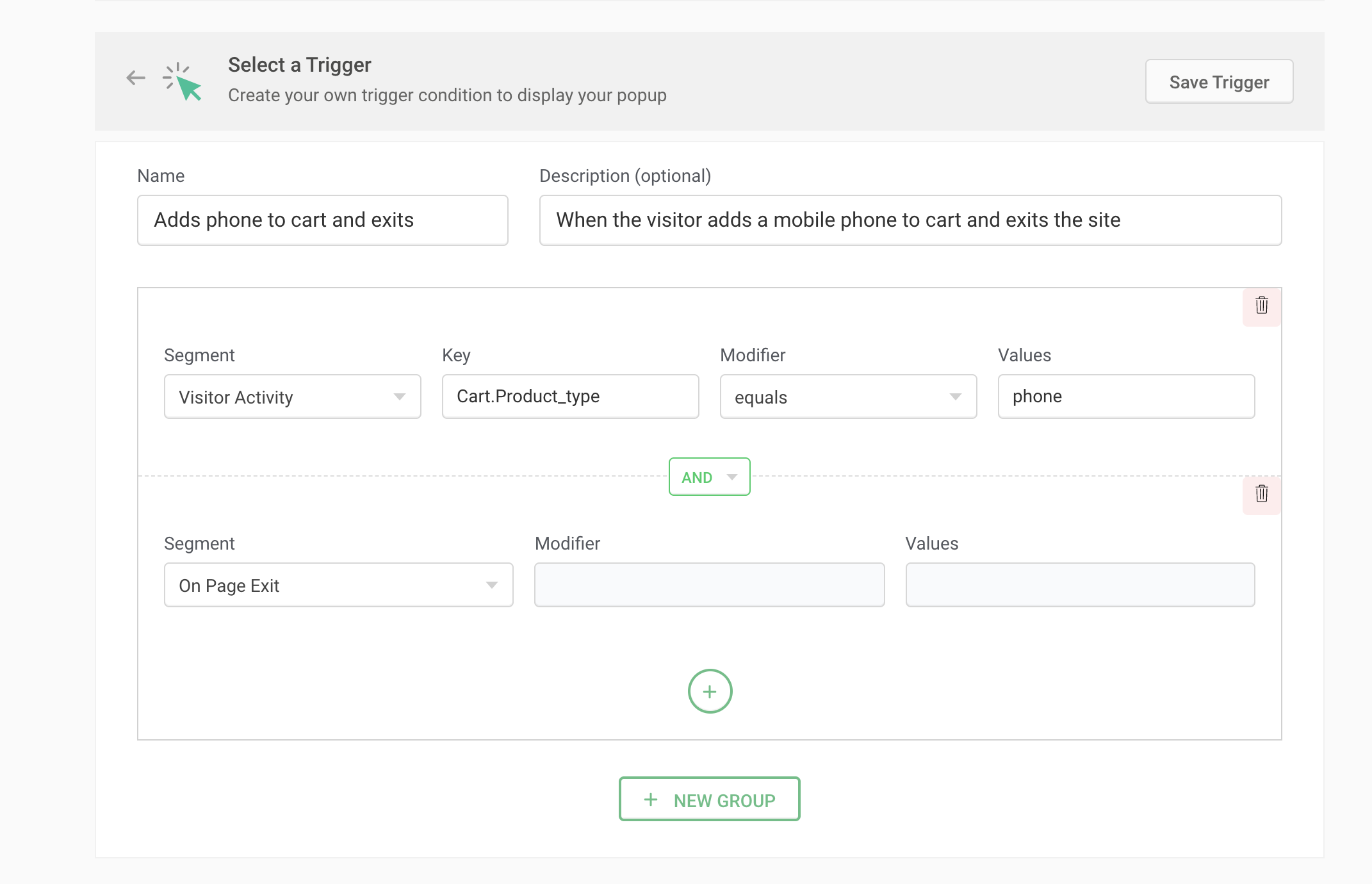
Task: Expand the AND operator dropdown
Action: click(709, 477)
